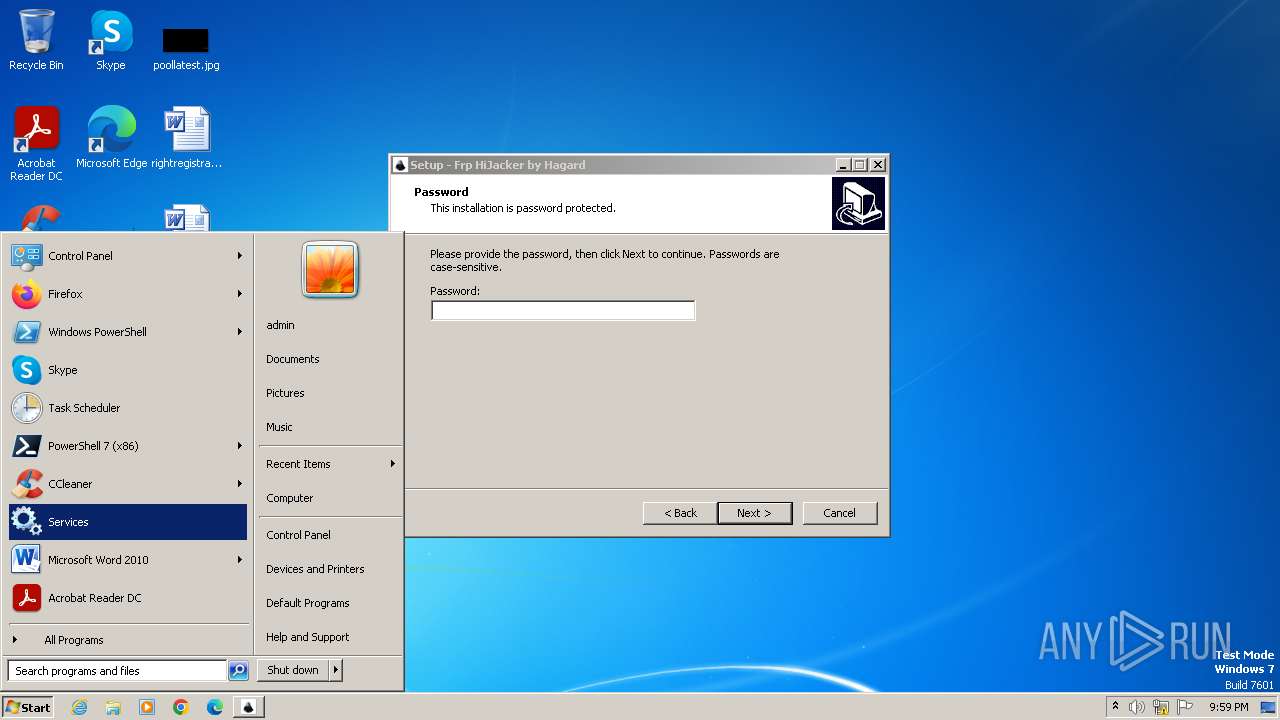Cancel the Frp HiJacker setup

839,513
